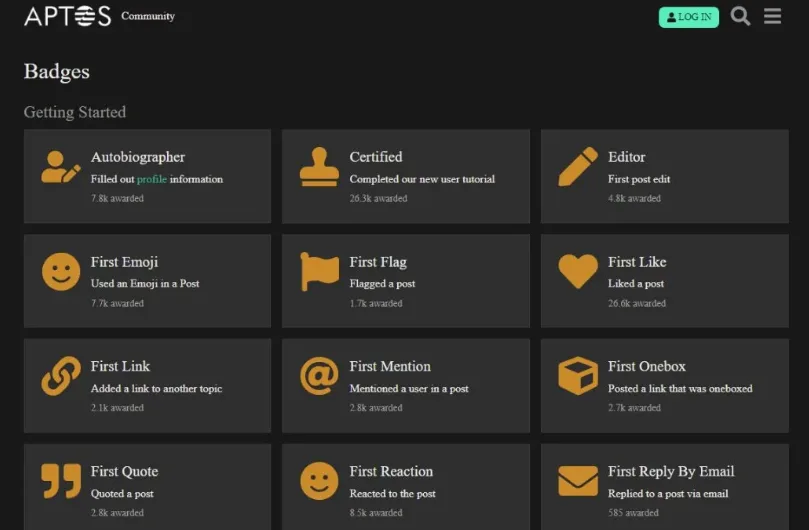Image resolution: width=809 pixels, height=530 pixels.
Task: Click the Certified stamp icon
Action: click(319, 167)
